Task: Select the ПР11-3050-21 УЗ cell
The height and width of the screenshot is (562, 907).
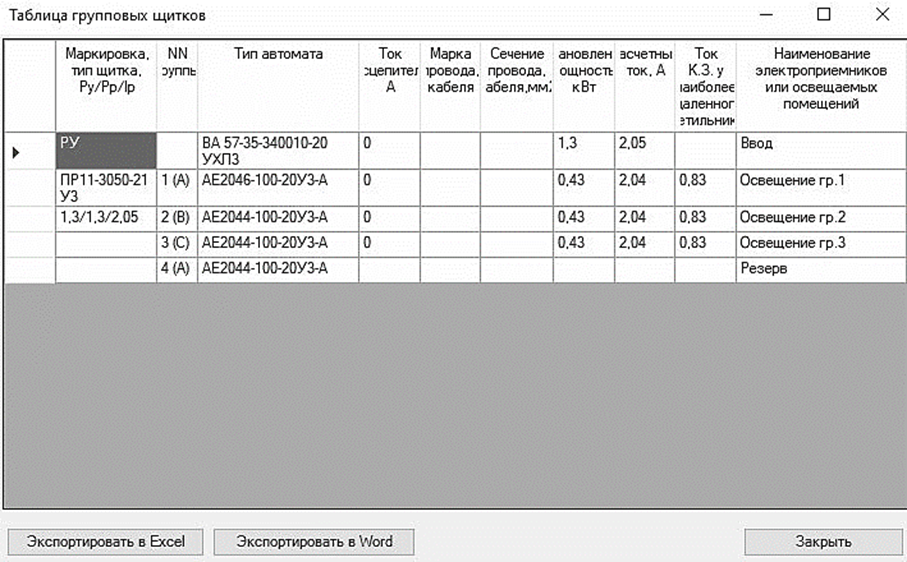Action: tap(105, 188)
